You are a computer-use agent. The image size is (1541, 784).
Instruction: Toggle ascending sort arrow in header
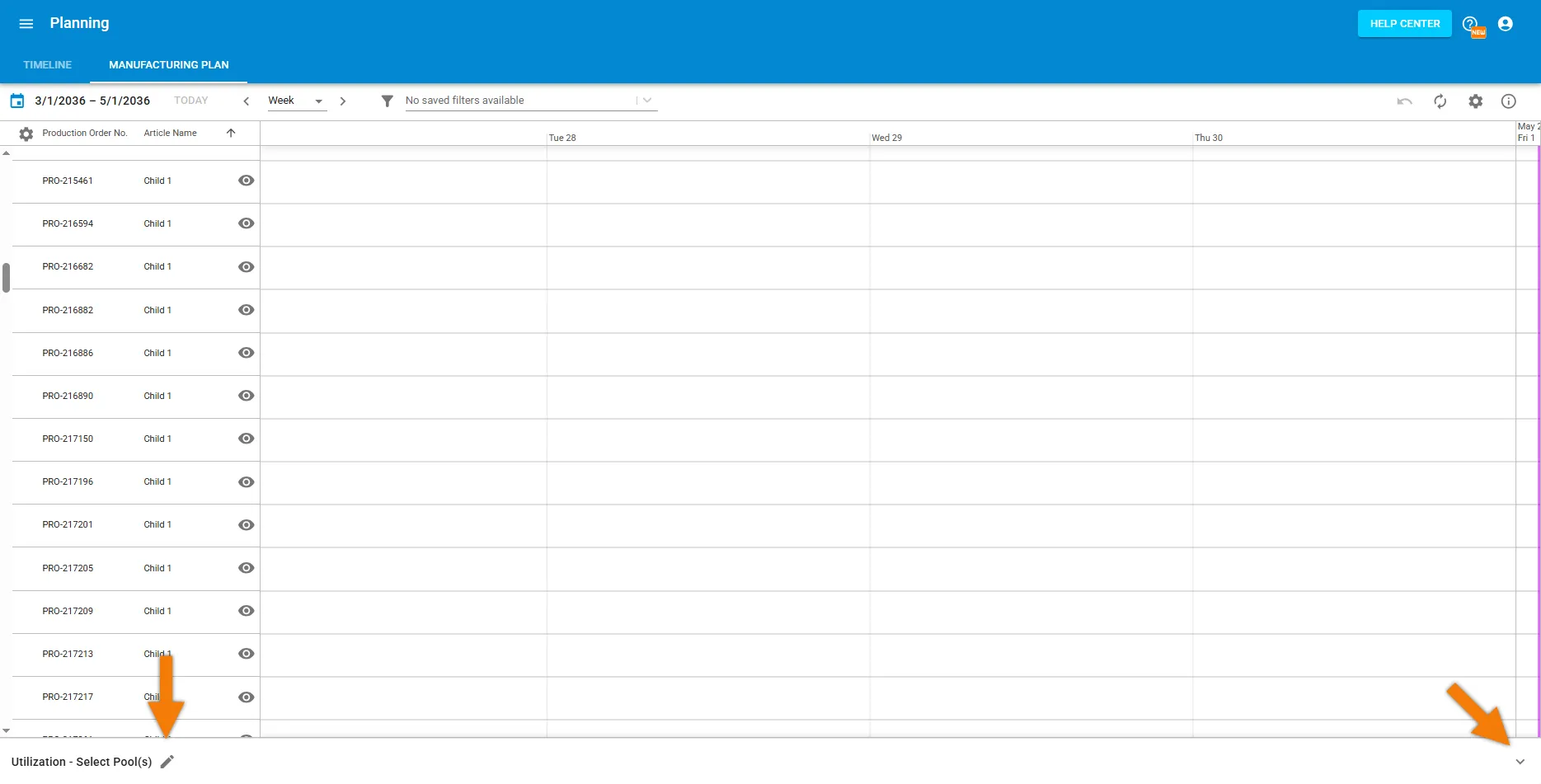pos(231,133)
